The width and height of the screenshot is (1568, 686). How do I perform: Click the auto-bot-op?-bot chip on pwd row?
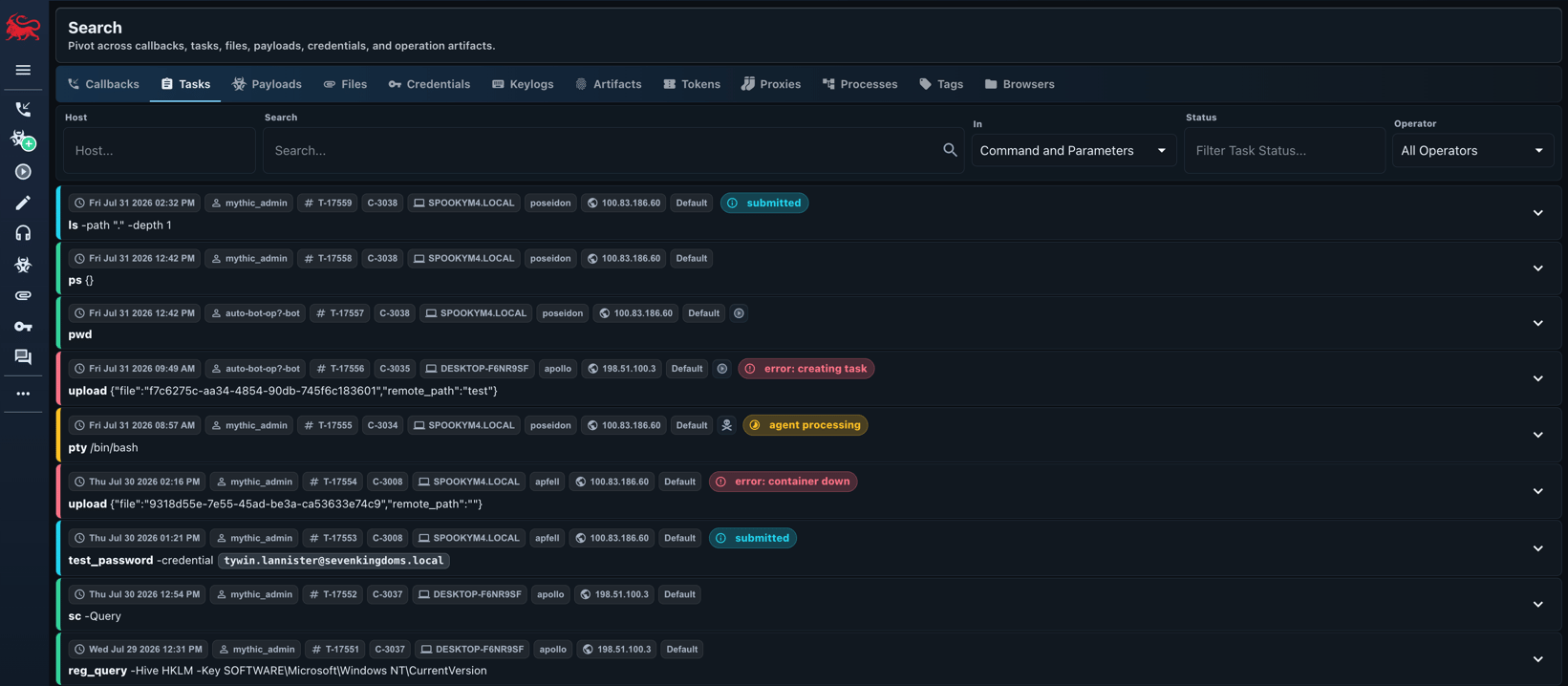255,313
